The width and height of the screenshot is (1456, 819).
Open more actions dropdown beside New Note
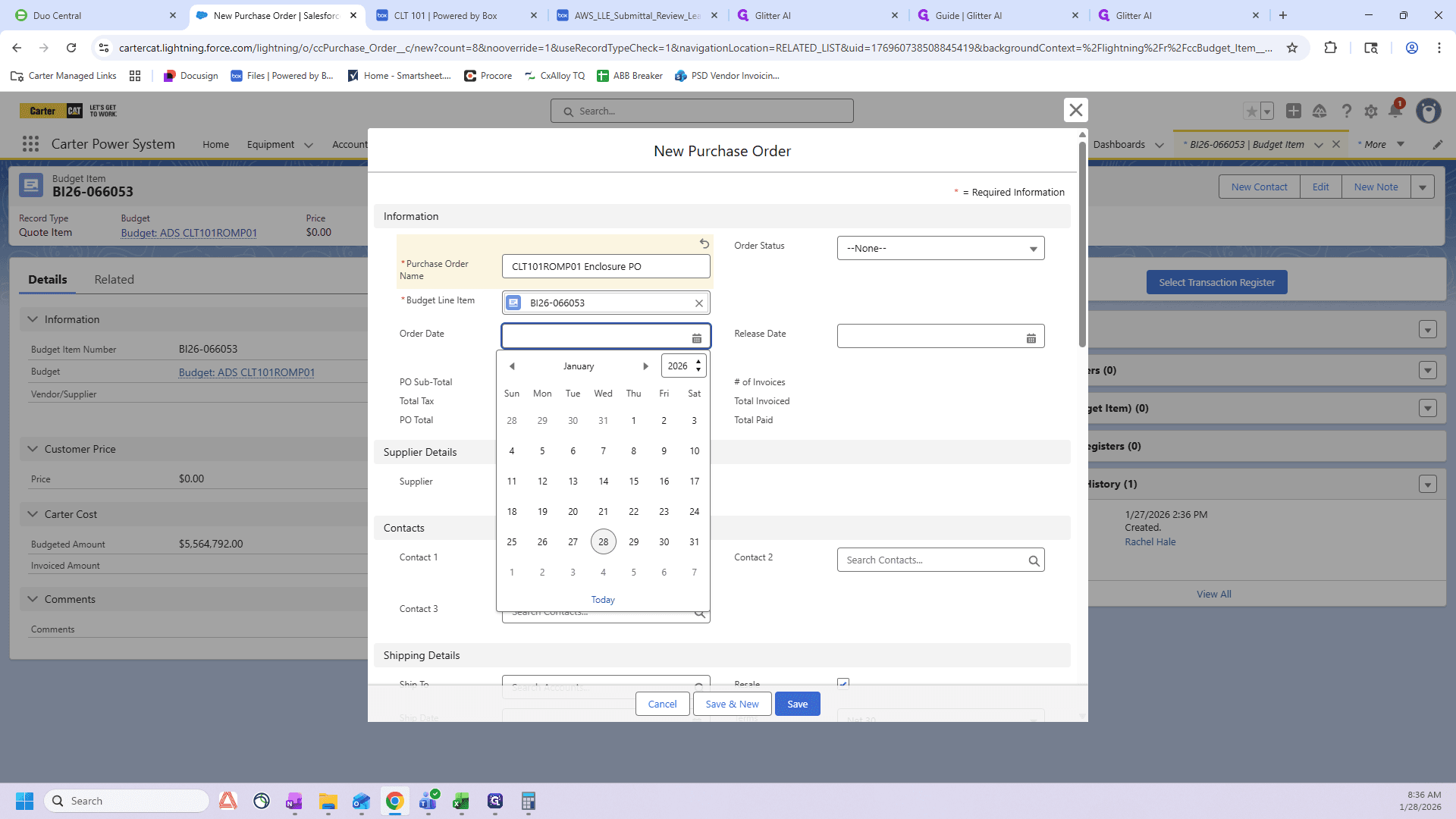(x=1423, y=187)
